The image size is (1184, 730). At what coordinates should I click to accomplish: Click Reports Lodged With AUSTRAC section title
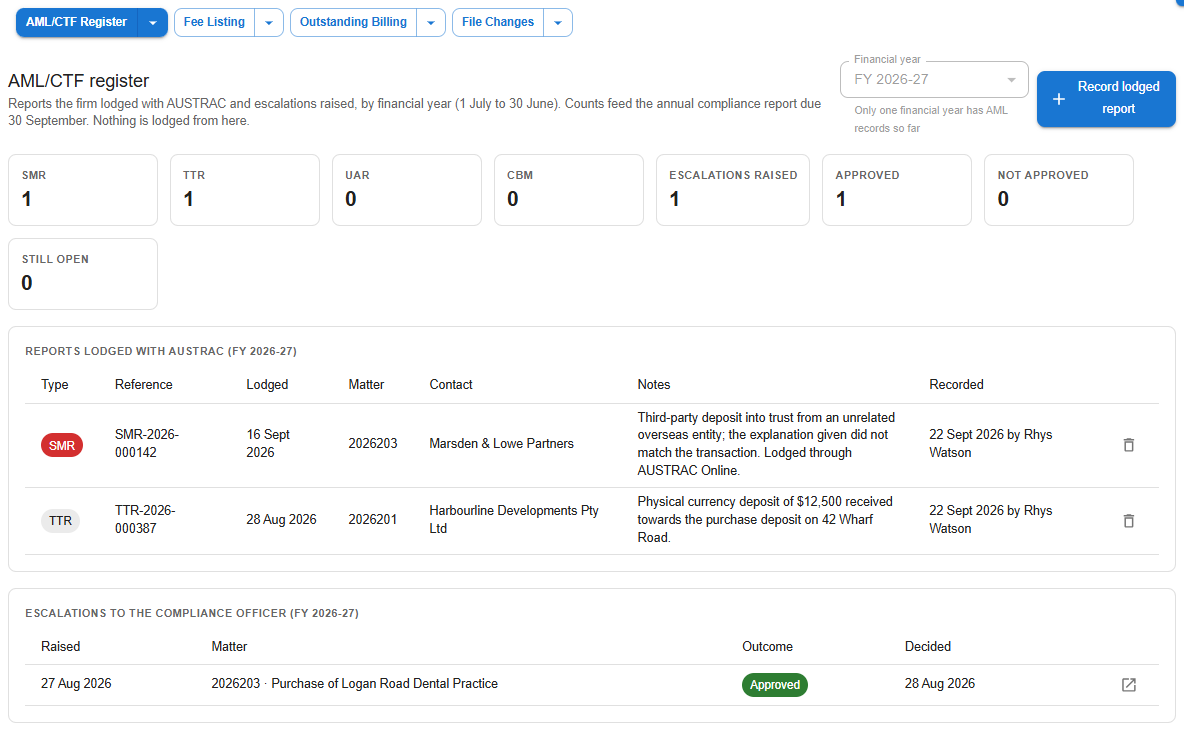pos(161,351)
